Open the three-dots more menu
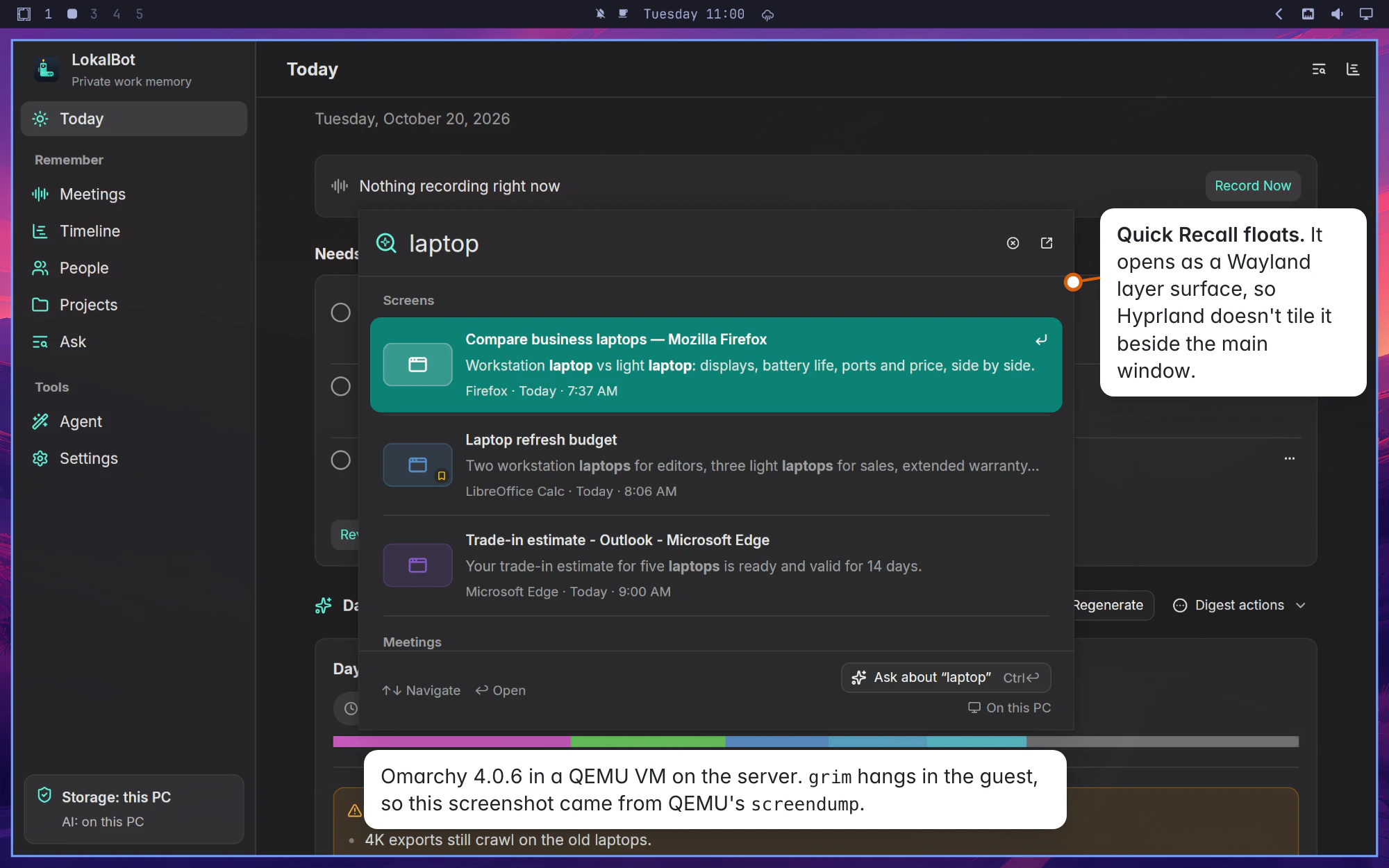The image size is (1389, 868). 1290,458
